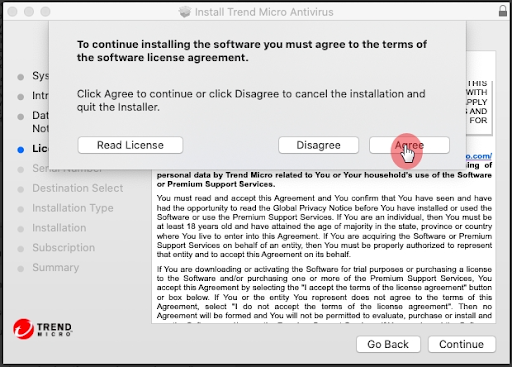The image size is (512, 367).
Task: Click the 'Click Agree to continue' instruction text
Action: [251, 100]
